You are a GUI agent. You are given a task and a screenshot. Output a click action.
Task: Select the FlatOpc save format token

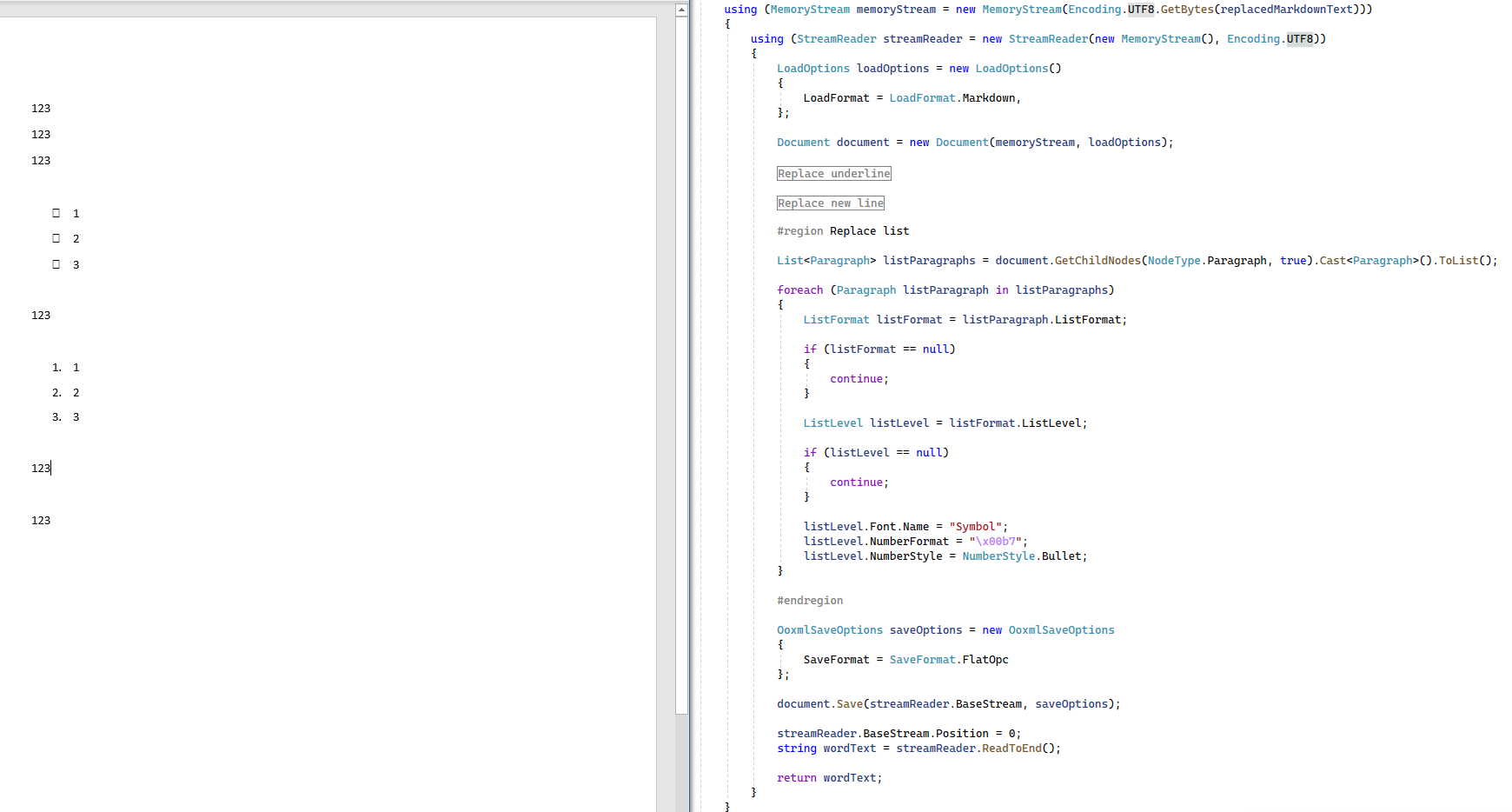click(985, 660)
